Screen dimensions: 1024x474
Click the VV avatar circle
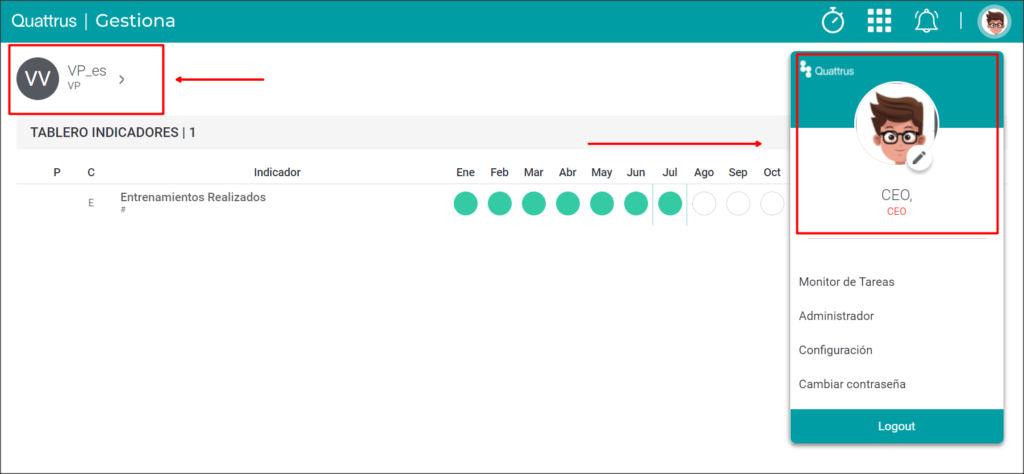click(38, 78)
